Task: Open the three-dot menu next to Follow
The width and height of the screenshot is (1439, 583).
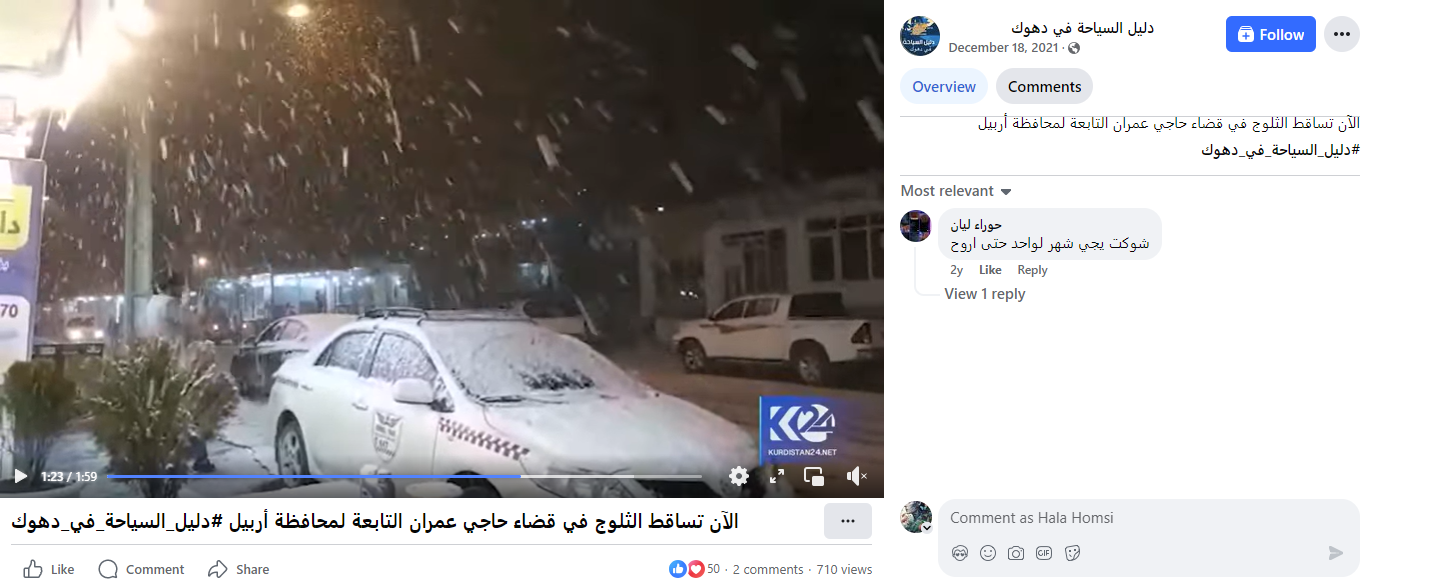Action: (x=1342, y=34)
